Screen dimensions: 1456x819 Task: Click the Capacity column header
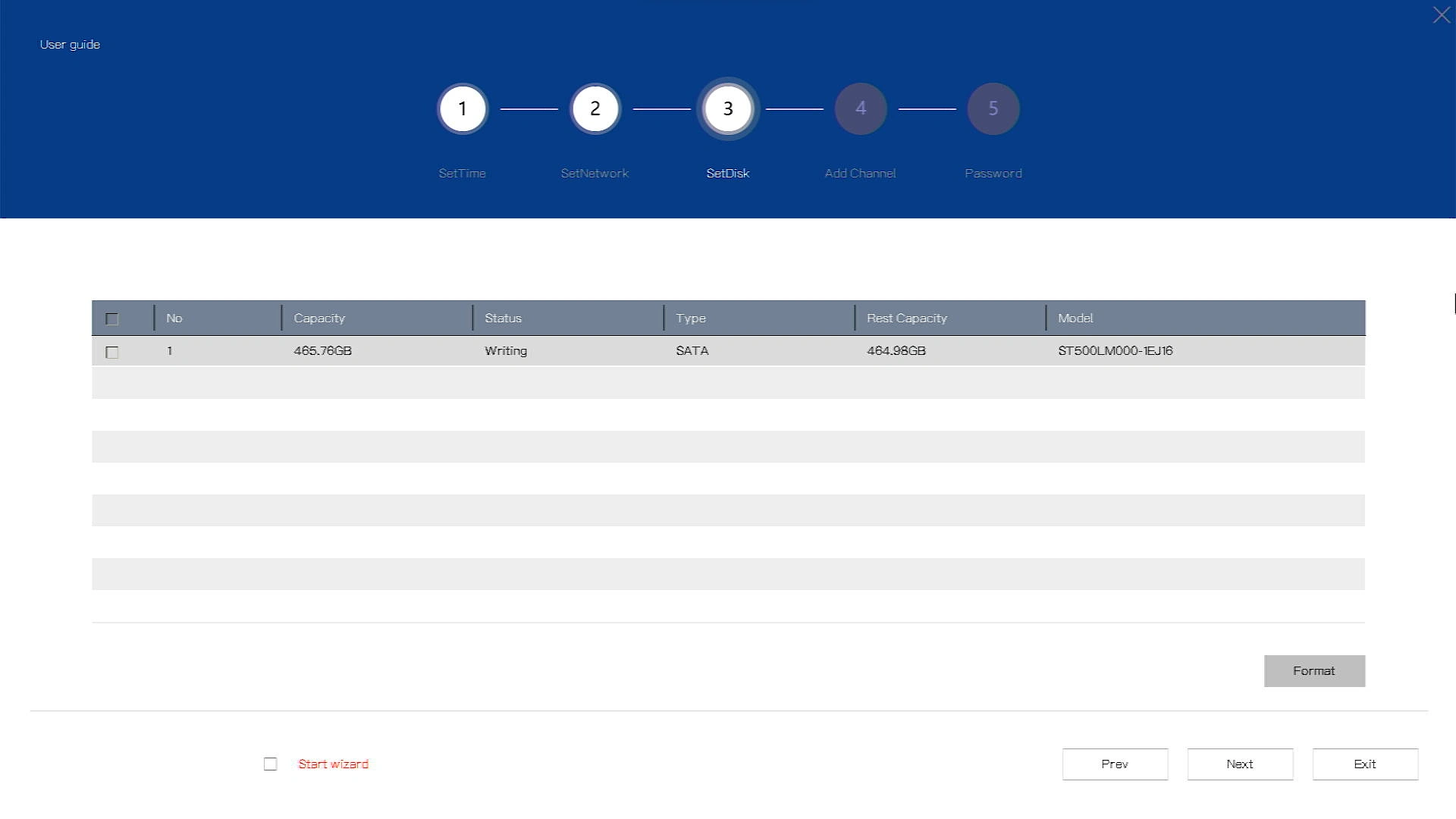[x=319, y=318]
